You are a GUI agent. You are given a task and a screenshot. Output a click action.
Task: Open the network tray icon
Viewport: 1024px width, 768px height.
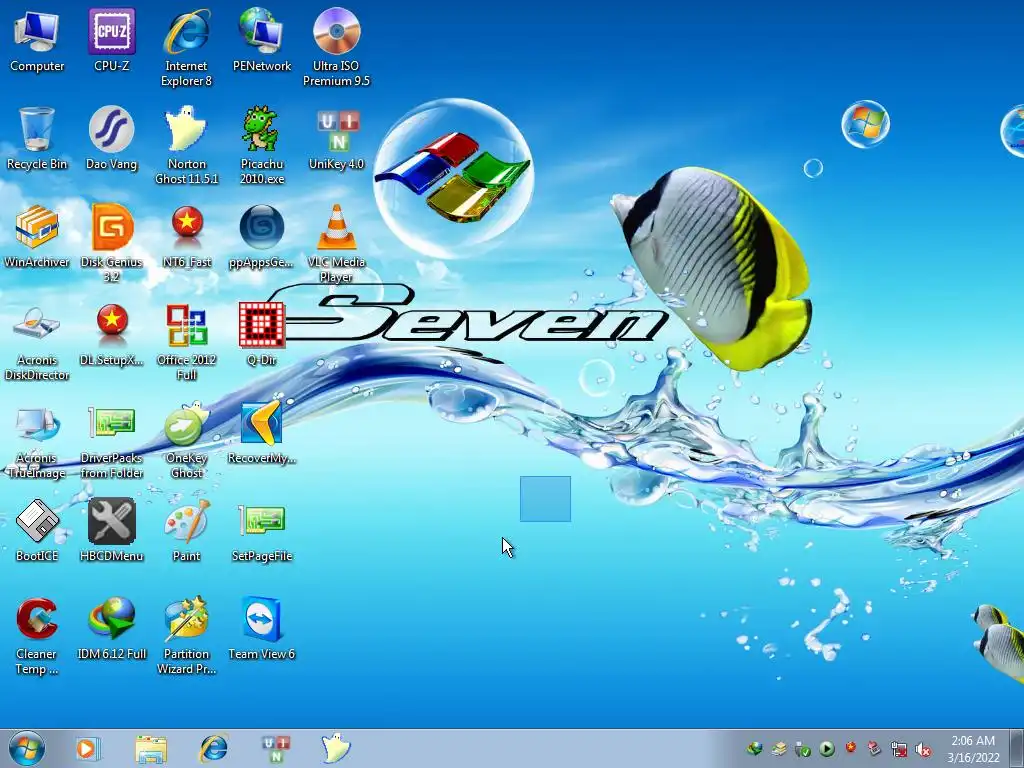point(899,749)
